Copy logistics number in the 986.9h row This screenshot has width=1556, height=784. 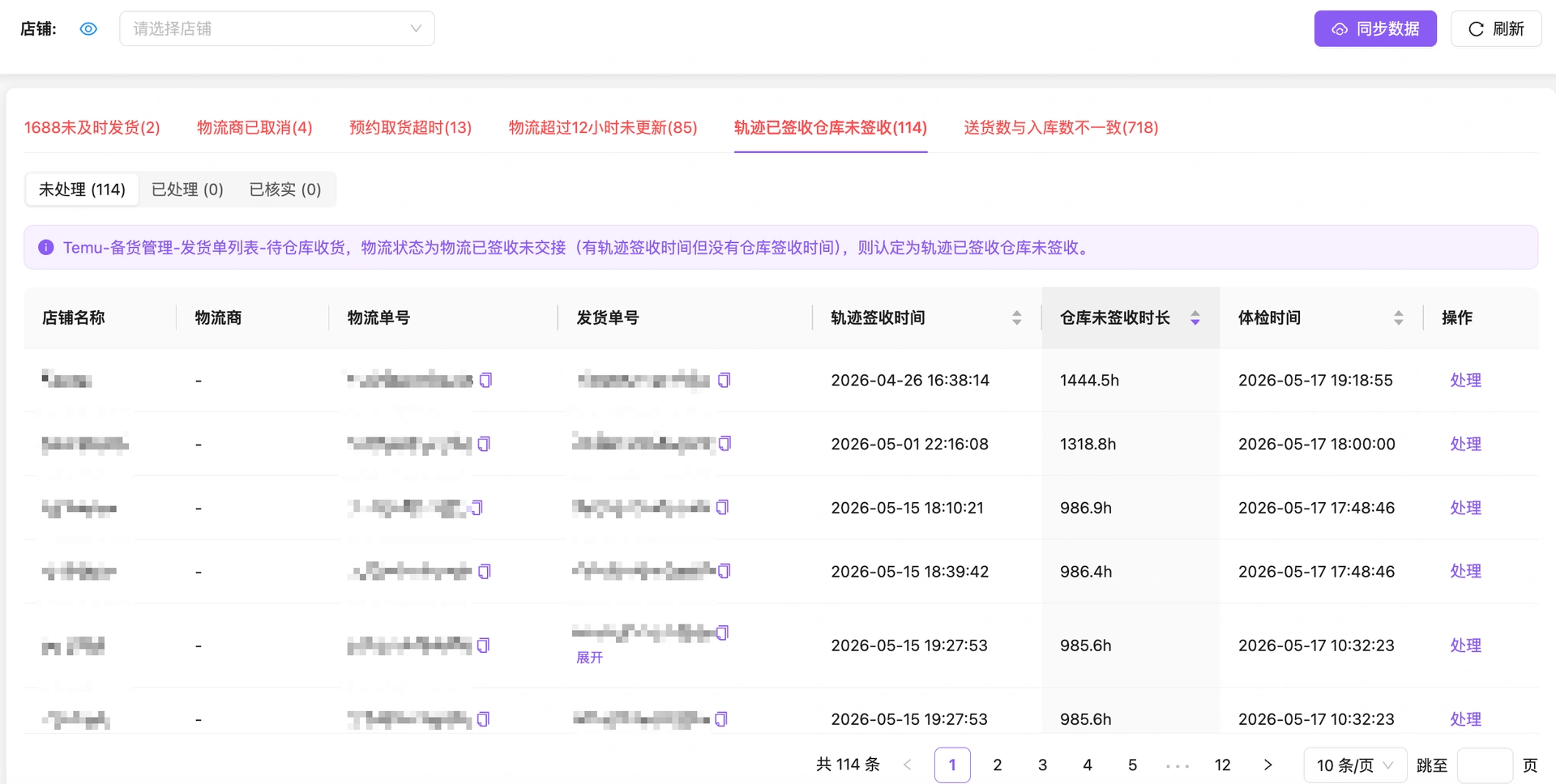click(477, 508)
